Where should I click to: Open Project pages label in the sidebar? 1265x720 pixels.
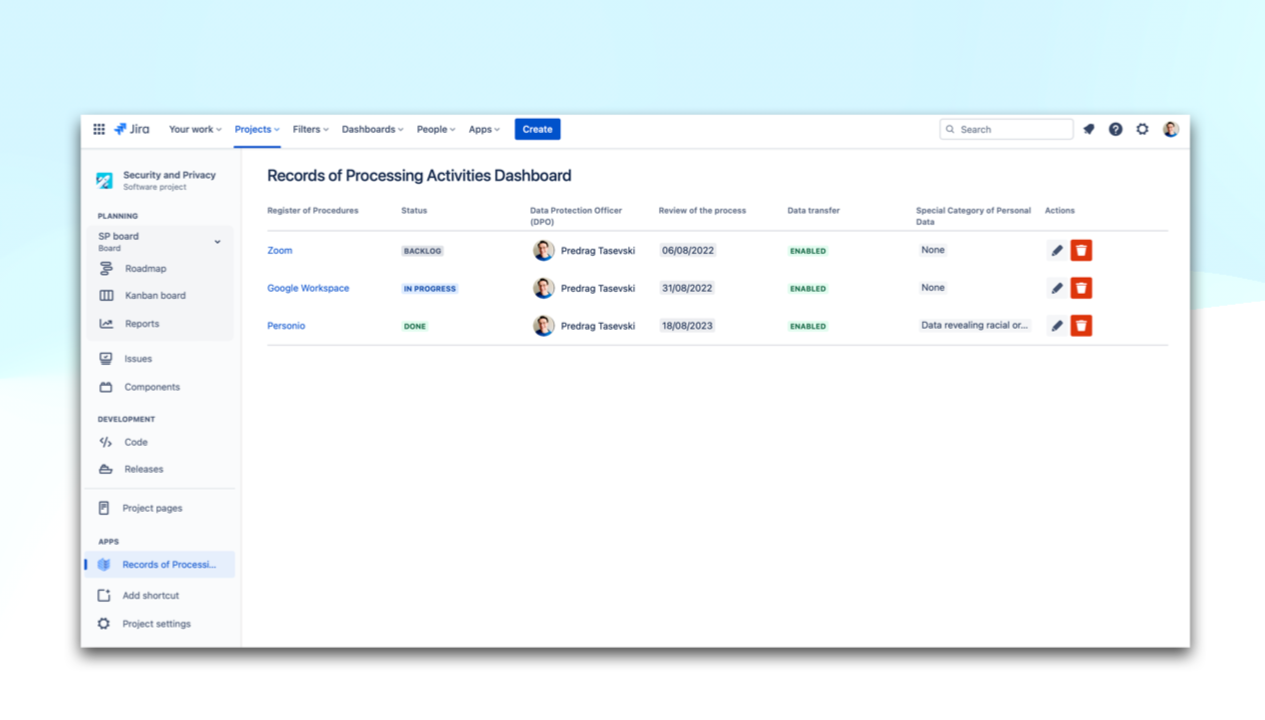[152, 508]
